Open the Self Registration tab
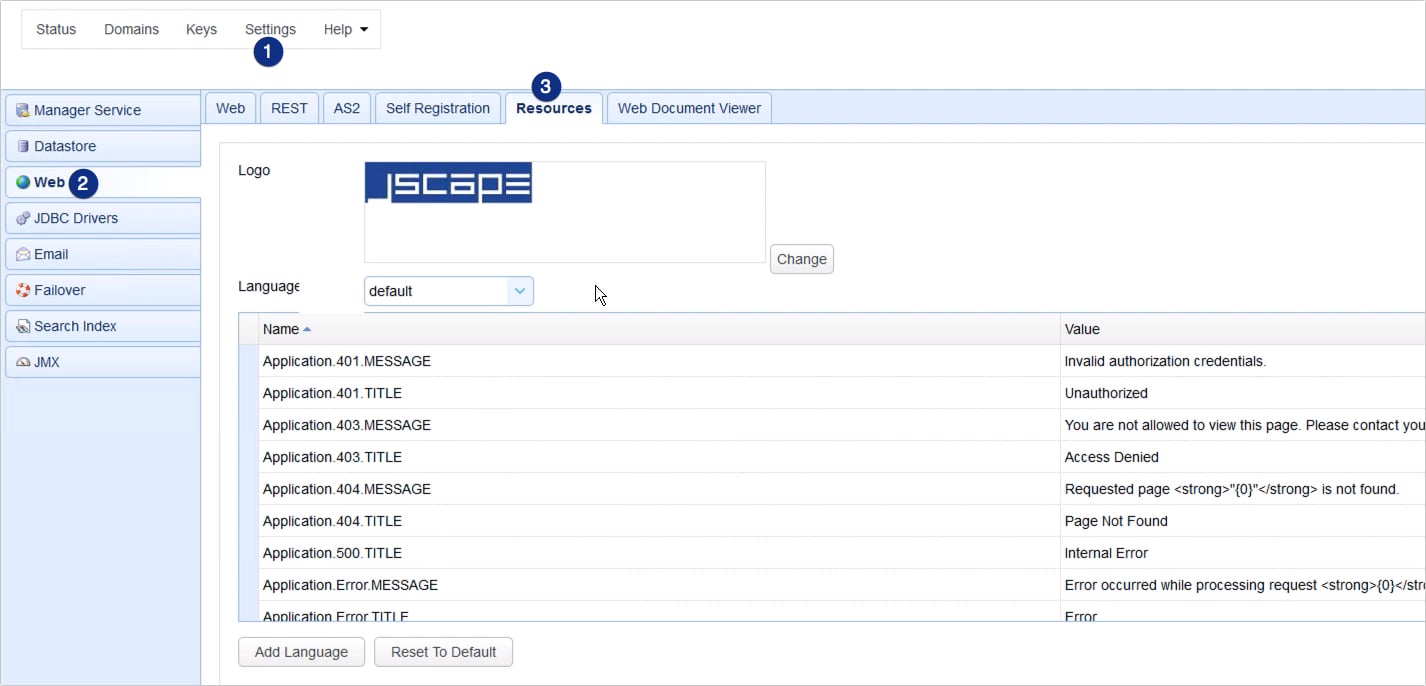 (x=437, y=107)
